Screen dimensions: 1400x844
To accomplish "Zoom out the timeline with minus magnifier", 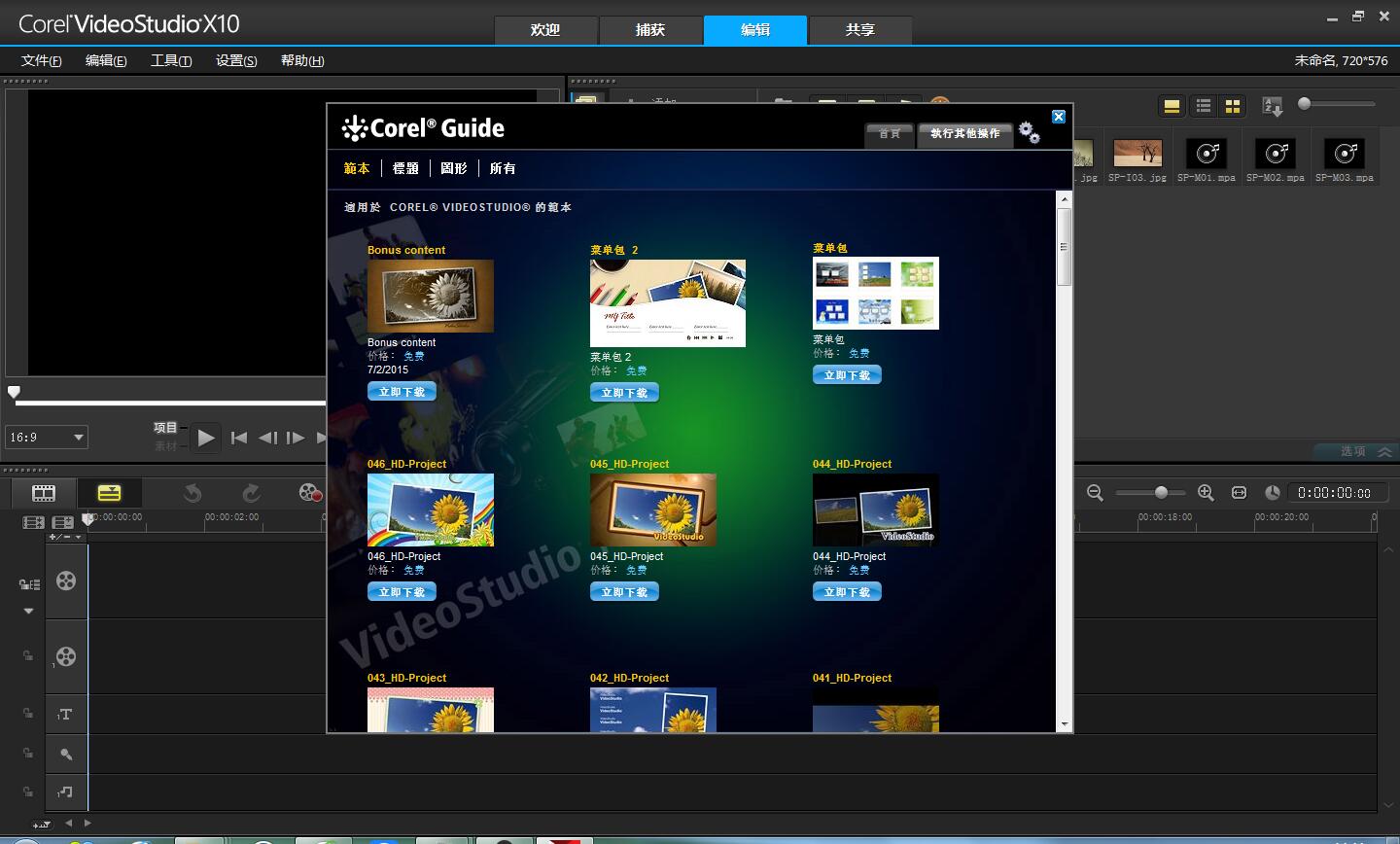I will [x=1095, y=493].
